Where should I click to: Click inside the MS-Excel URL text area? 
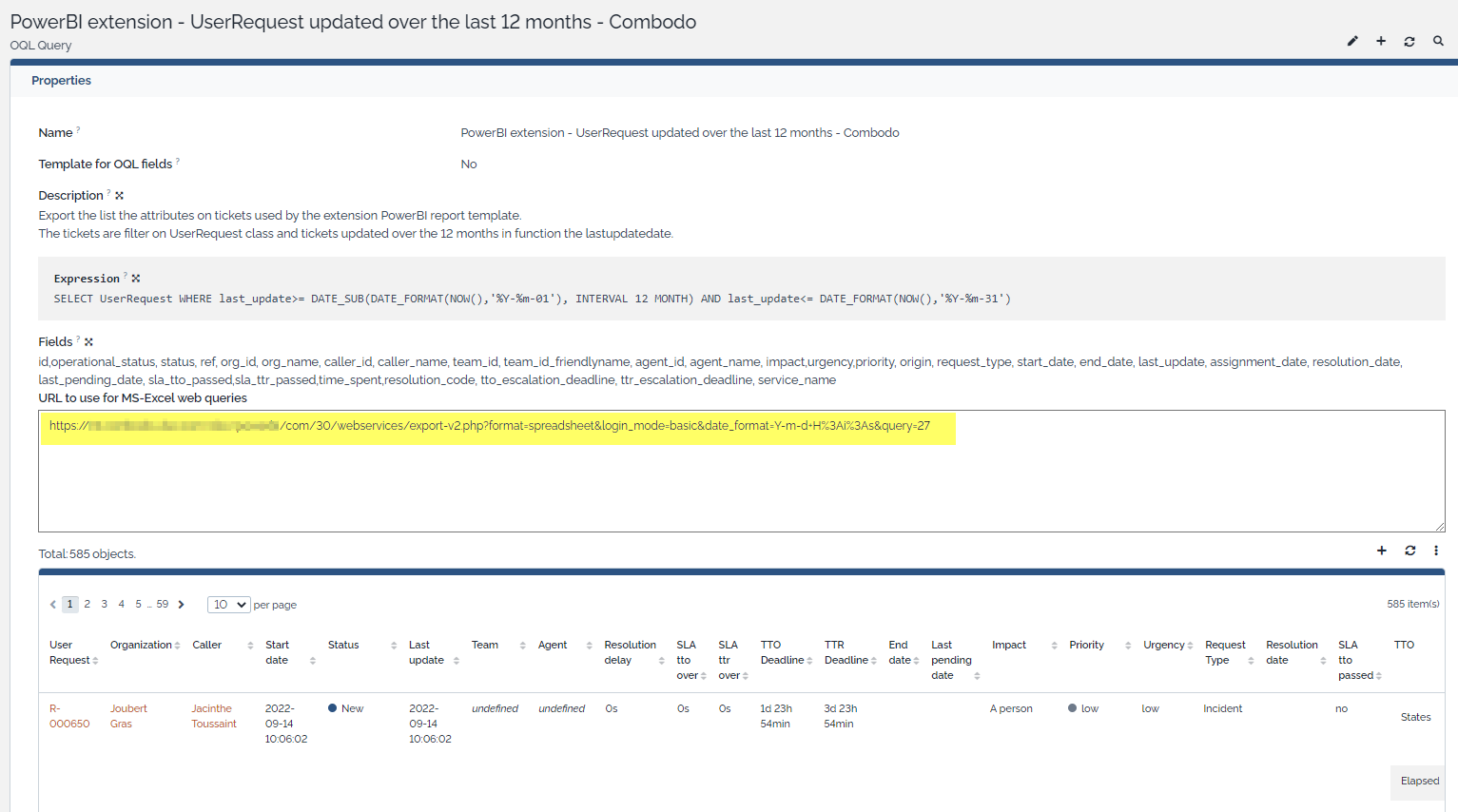pos(742,485)
